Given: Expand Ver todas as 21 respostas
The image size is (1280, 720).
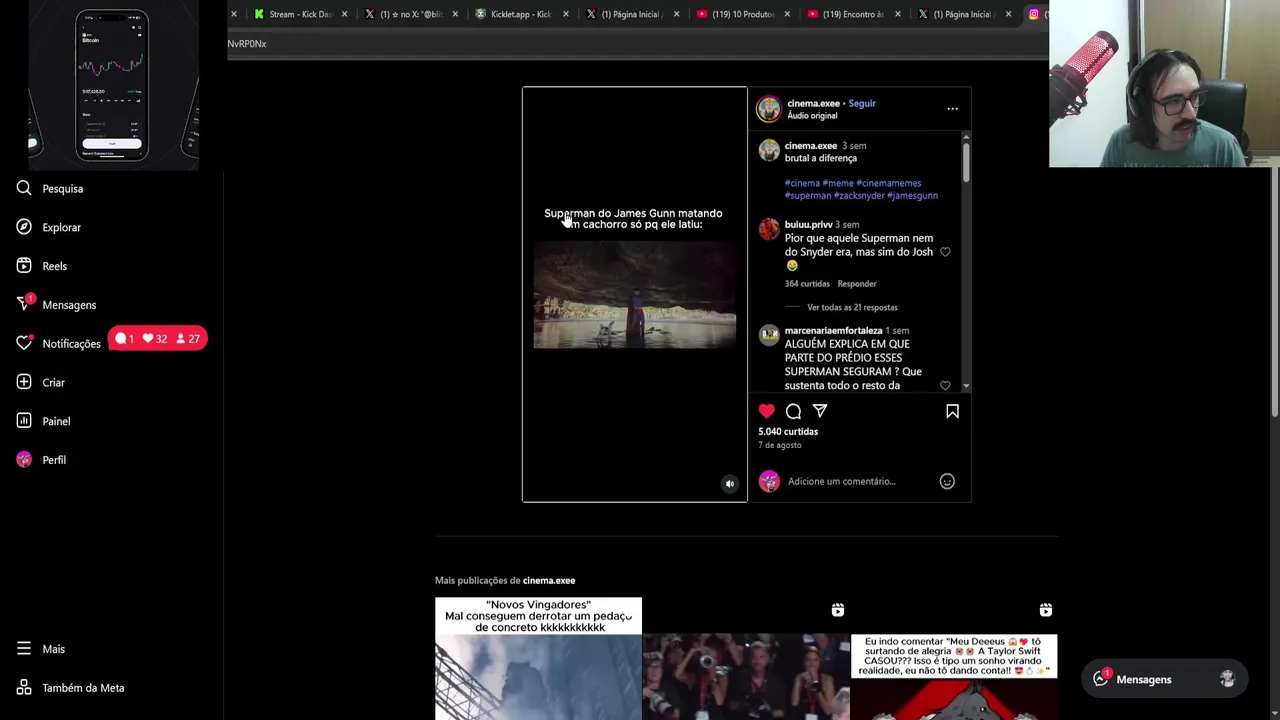Looking at the screenshot, I should tap(852, 307).
